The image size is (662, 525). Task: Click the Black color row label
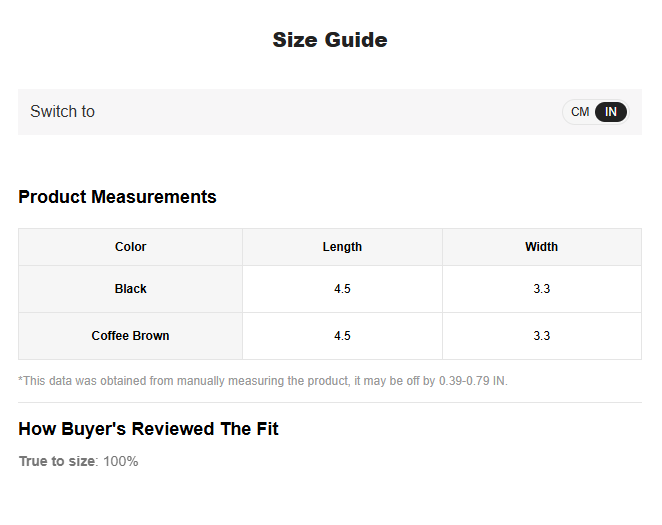coord(130,289)
